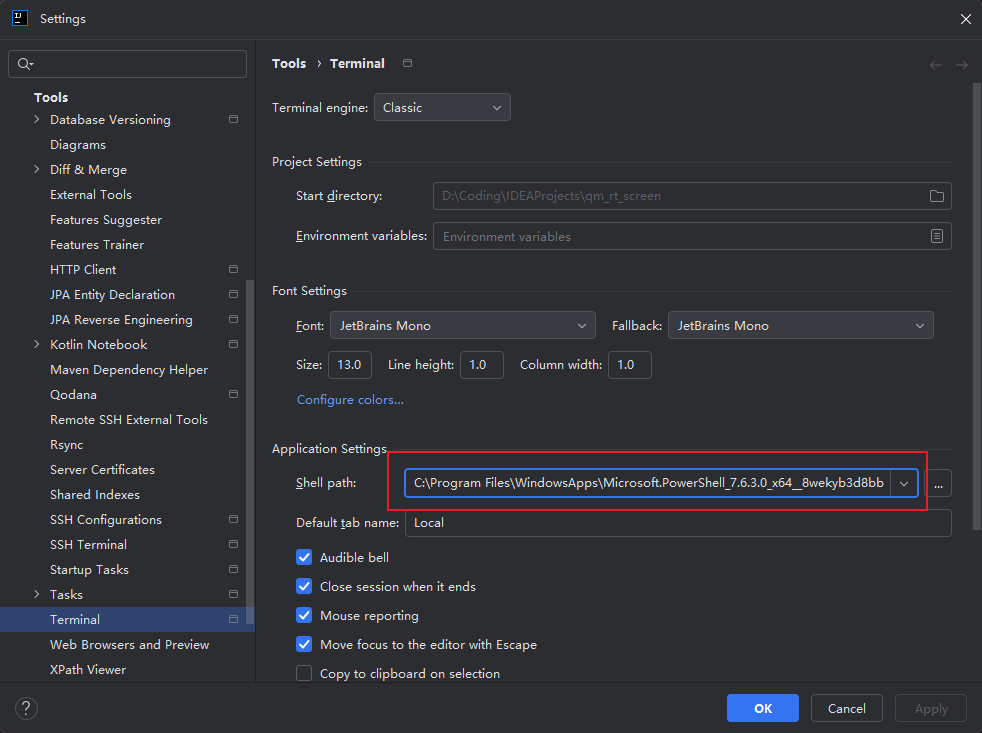This screenshot has height=733, width=982.
Task: Click the project-level icon beside JPA Reverse Engineering
Action: click(234, 320)
